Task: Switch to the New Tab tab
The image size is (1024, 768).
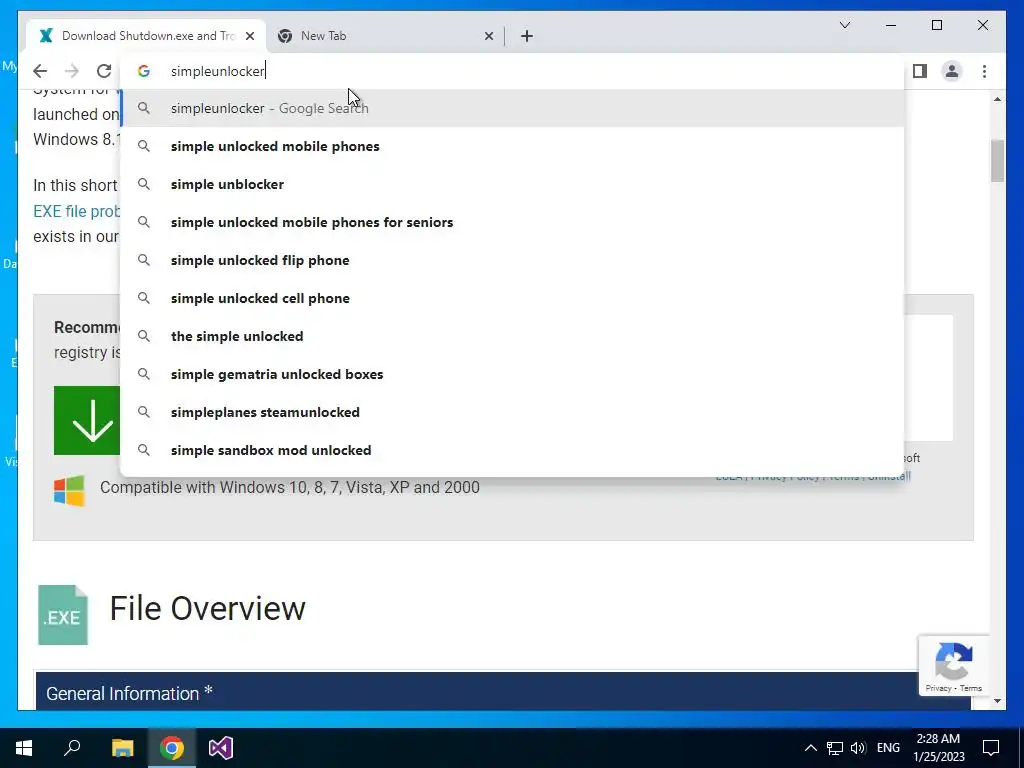Action: coord(385,36)
